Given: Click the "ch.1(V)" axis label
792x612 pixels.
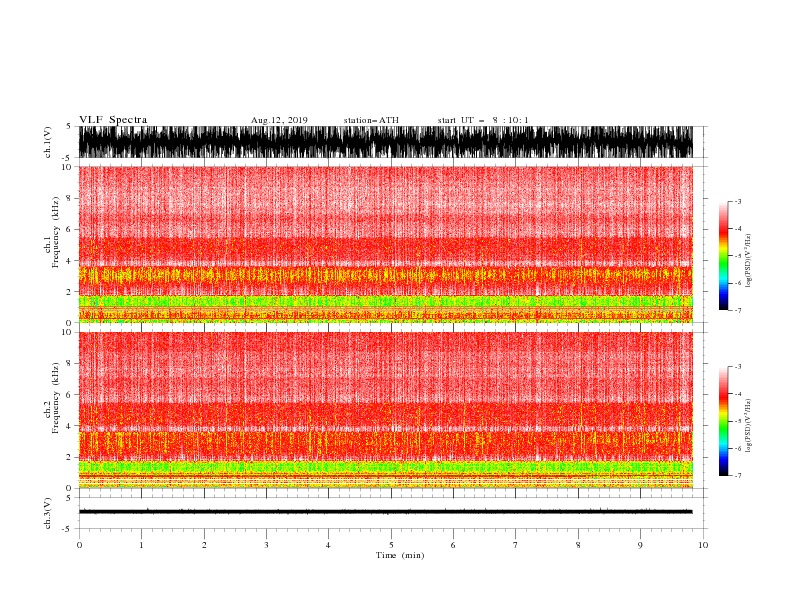Looking at the screenshot, I should 48,142.
